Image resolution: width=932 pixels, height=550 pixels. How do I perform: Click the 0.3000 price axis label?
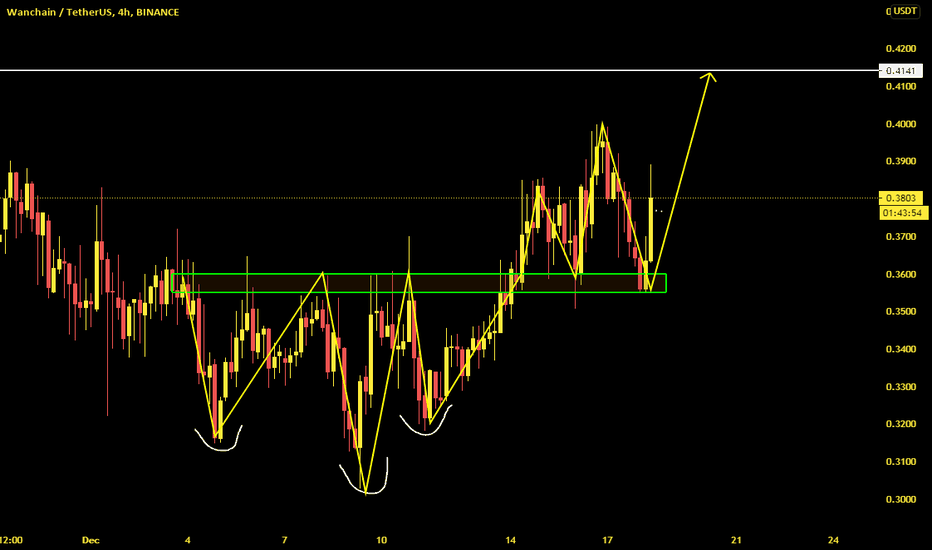point(900,499)
